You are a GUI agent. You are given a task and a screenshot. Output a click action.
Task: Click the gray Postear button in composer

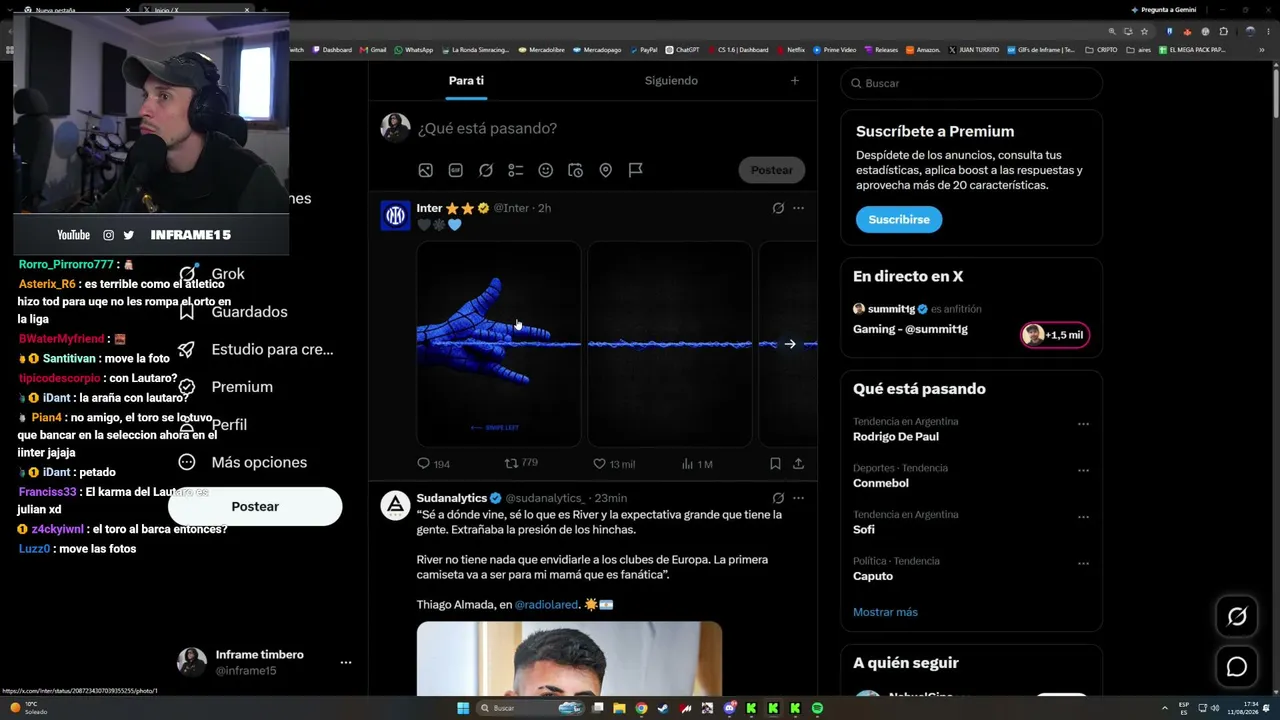(772, 170)
